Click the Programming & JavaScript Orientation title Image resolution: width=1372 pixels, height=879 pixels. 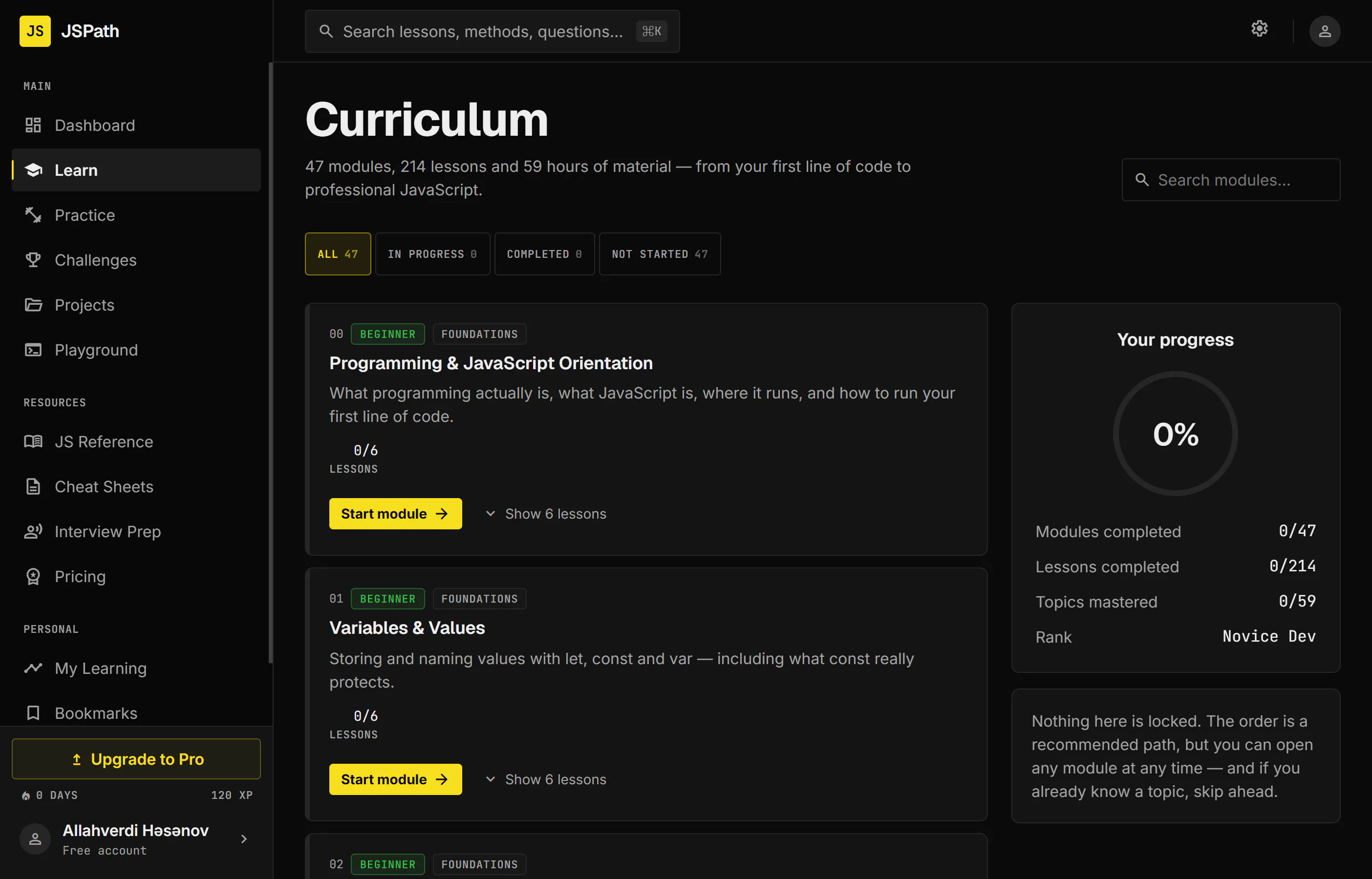[491, 363]
